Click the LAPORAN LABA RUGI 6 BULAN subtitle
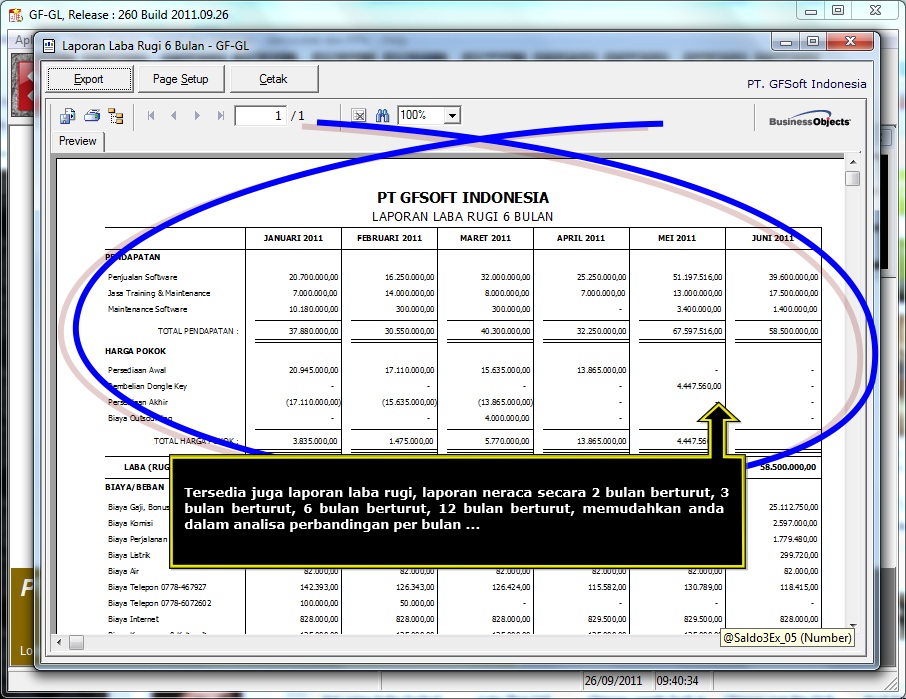Image resolution: width=906 pixels, height=699 pixels. (462, 217)
